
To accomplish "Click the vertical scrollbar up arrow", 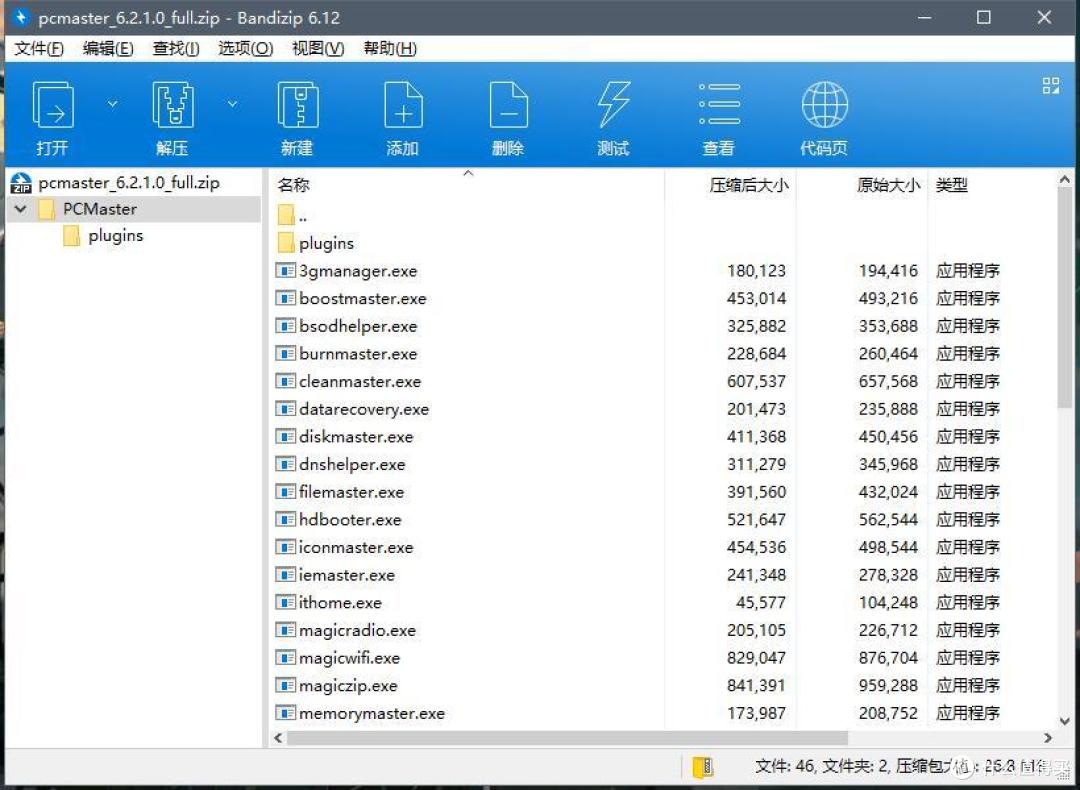I will pyautogui.click(x=1064, y=179).
